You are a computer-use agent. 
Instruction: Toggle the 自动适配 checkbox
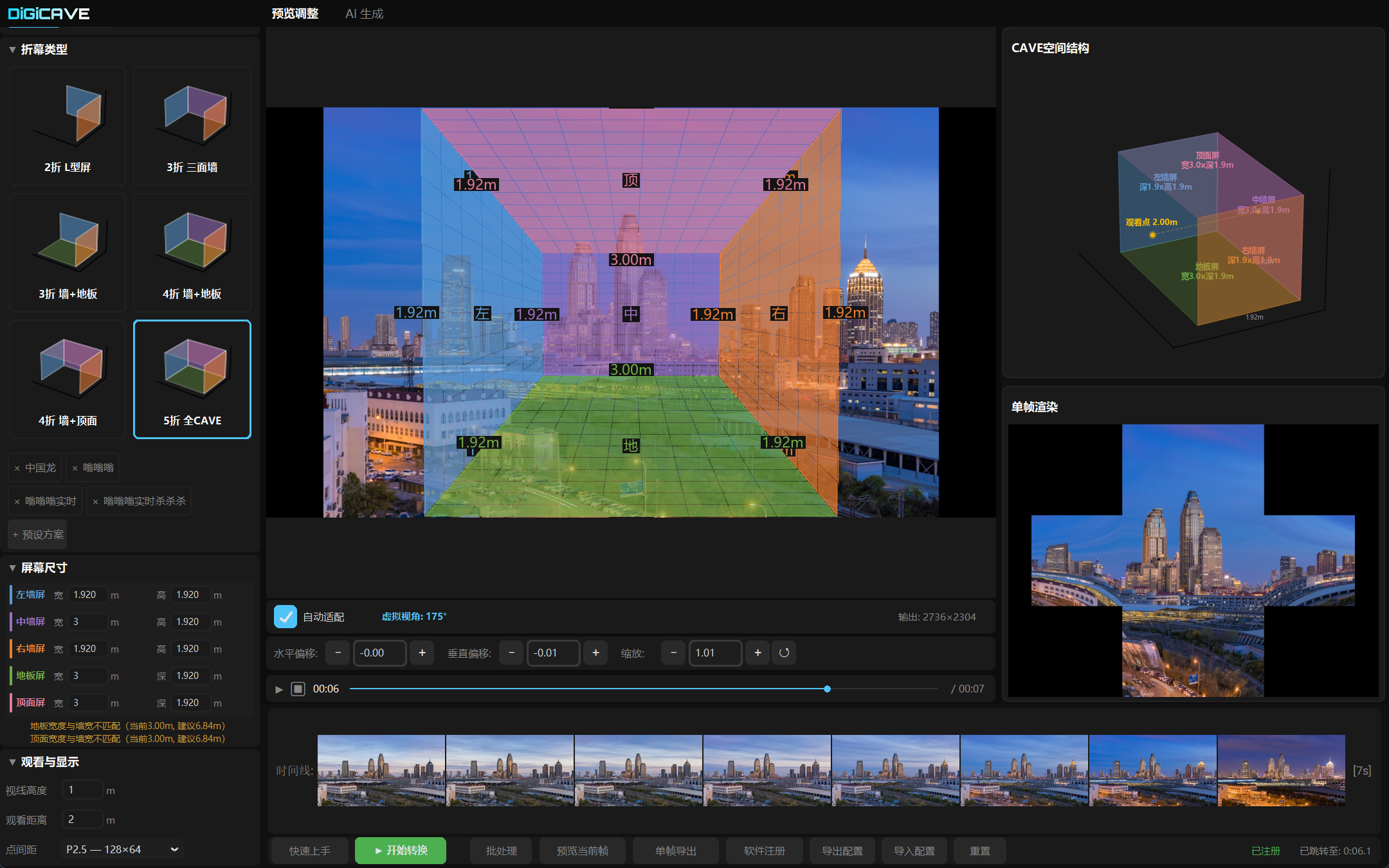click(x=285, y=617)
